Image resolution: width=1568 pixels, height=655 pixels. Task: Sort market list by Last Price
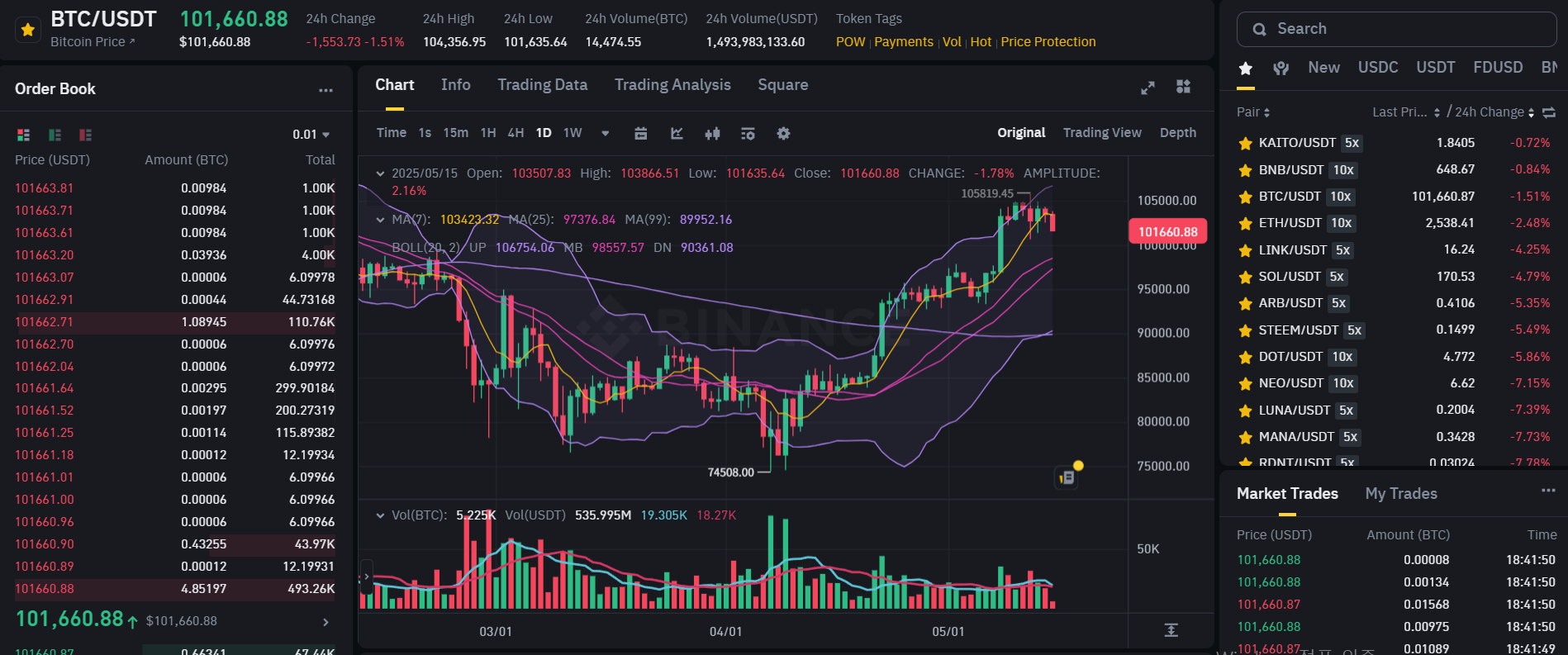tap(1406, 112)
